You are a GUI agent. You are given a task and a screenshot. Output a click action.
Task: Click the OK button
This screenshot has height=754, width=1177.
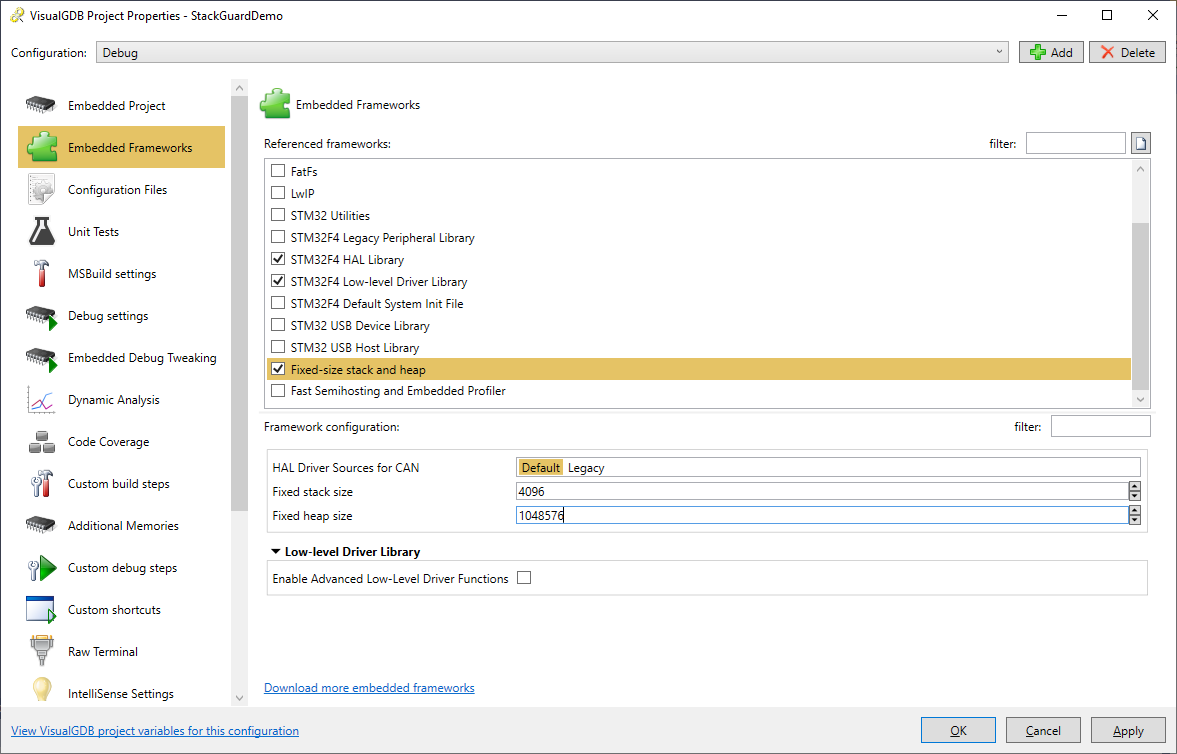[959, 730]
